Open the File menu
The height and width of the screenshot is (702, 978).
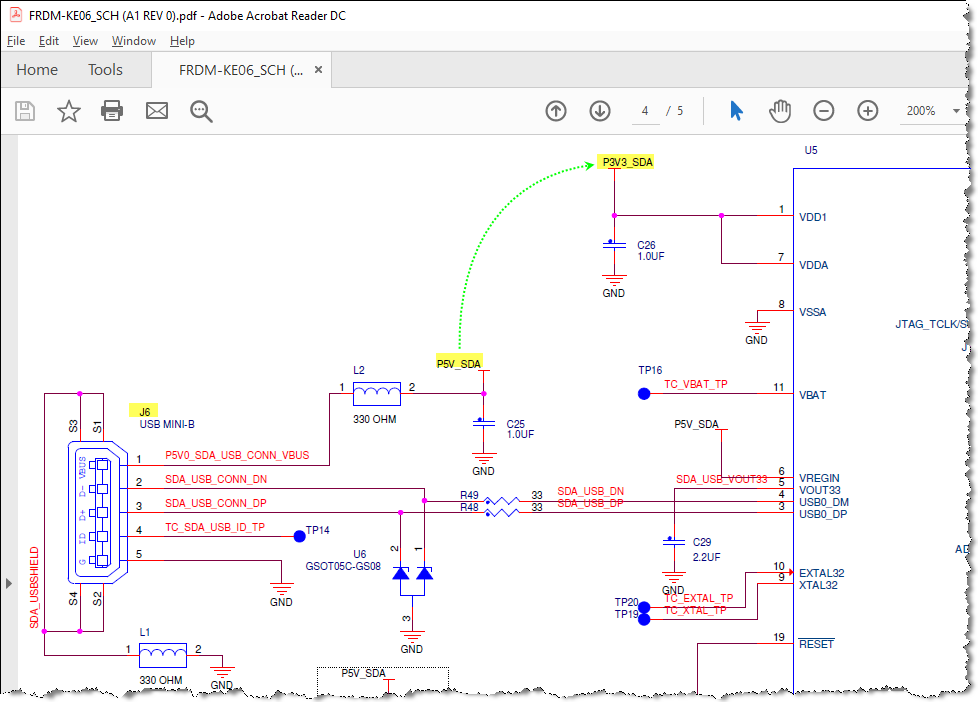point(16,41)
